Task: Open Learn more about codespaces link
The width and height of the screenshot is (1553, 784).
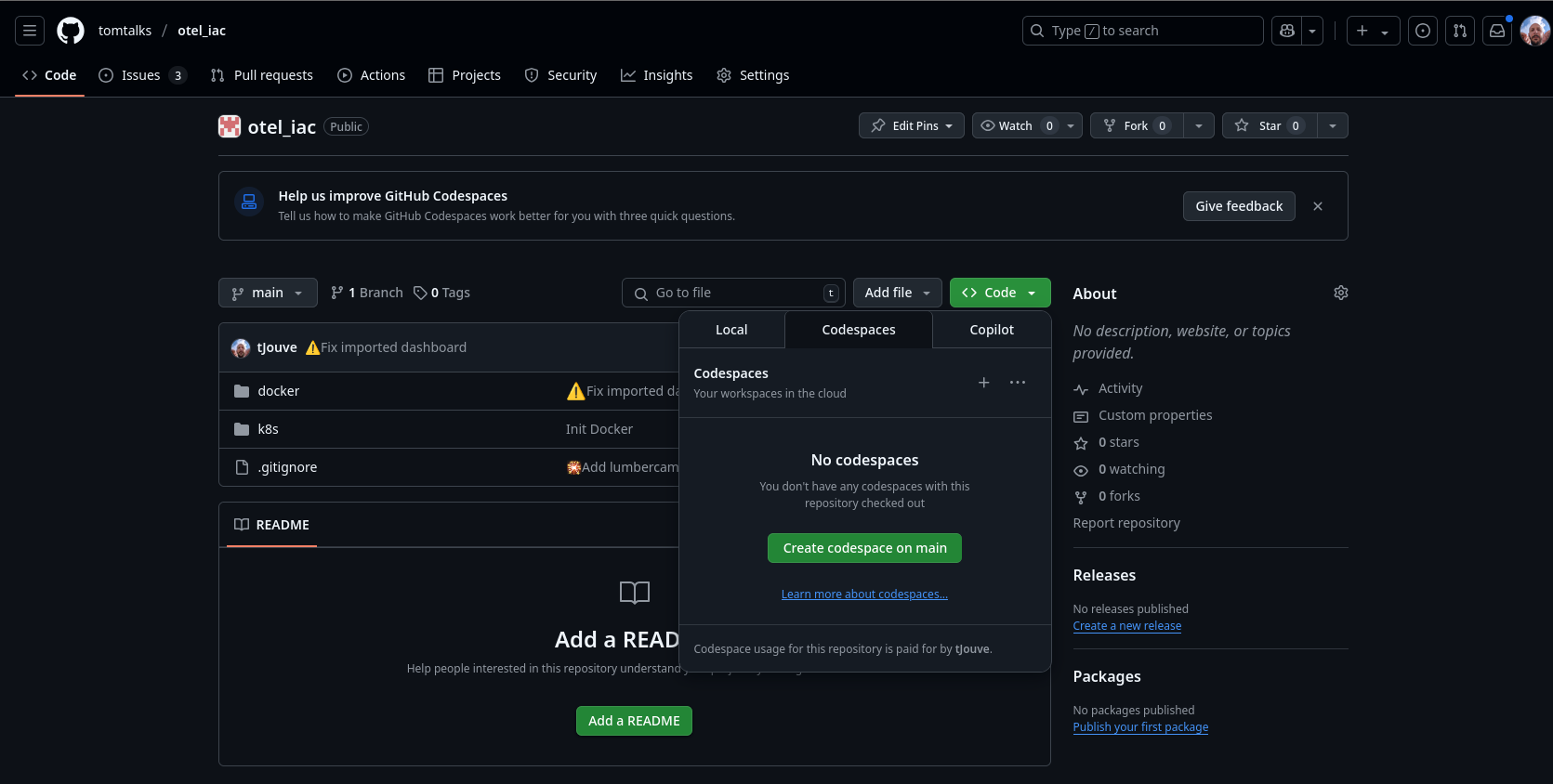Action: pos(864,595)
